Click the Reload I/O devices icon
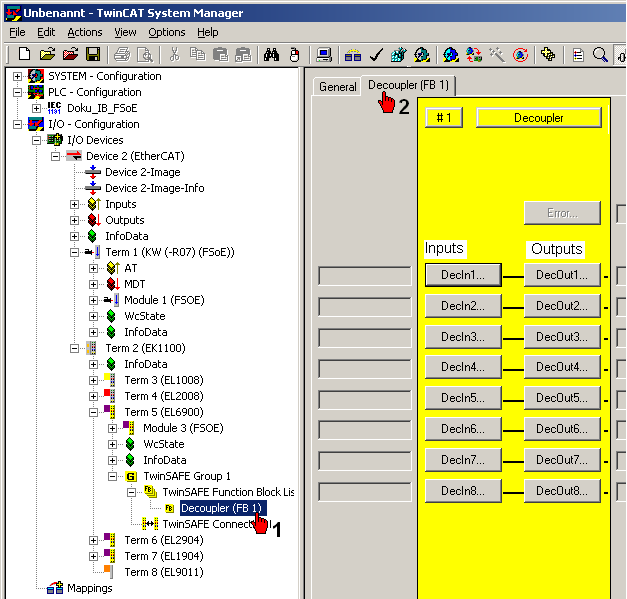The image size is (627, 599). (x=474, y=54)
